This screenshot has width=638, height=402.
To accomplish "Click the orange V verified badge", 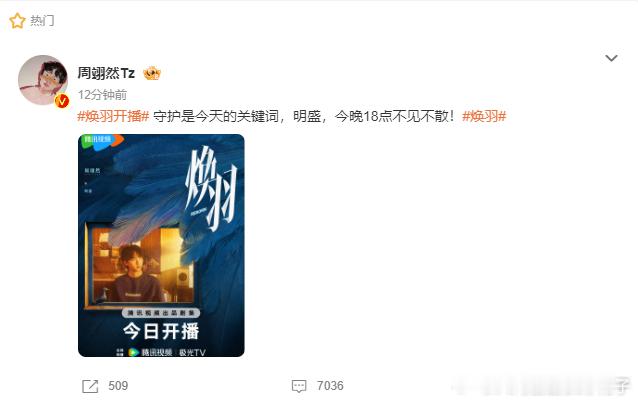I will coord(62,101).
